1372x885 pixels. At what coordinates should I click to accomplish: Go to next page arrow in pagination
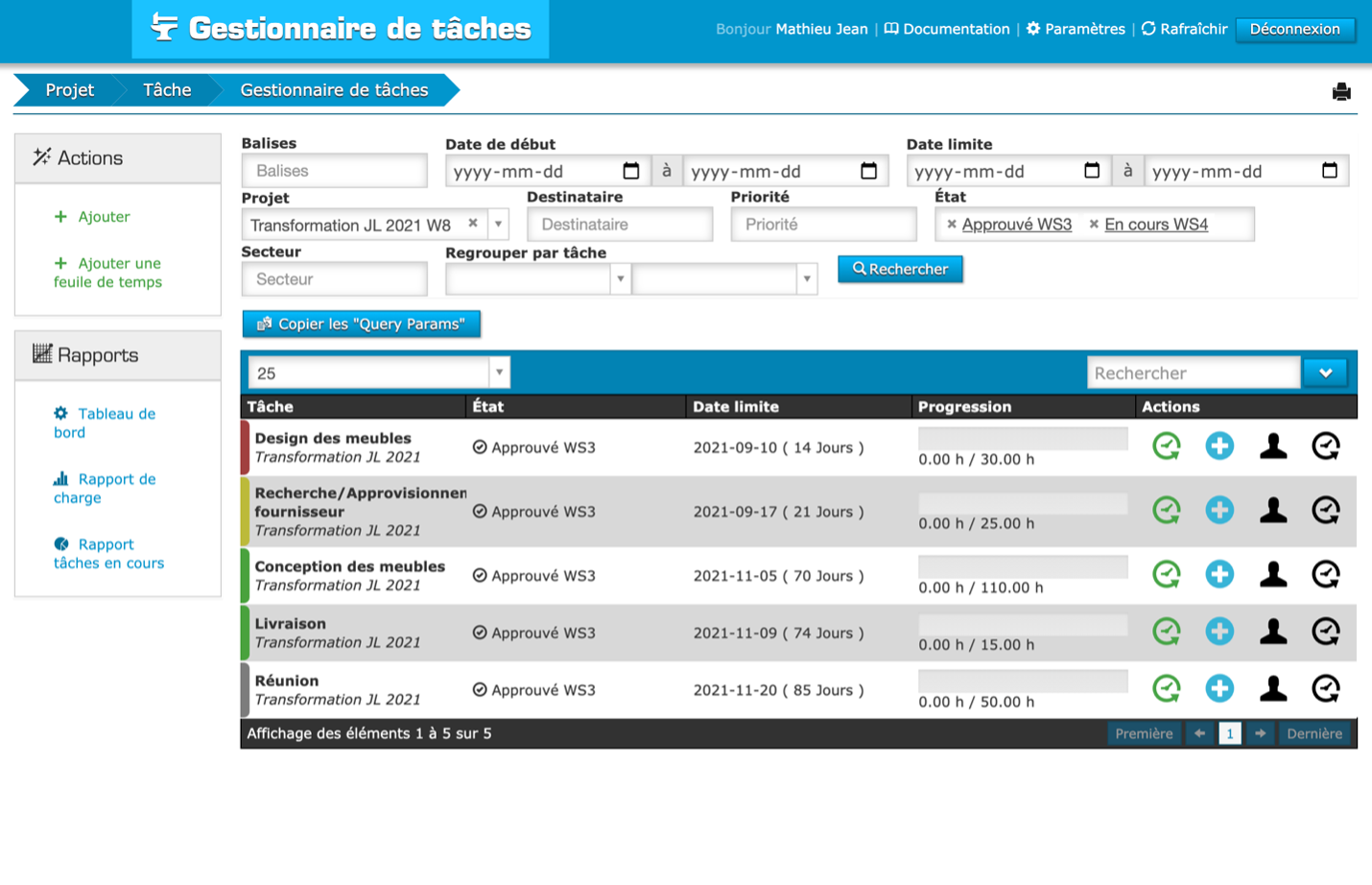click(x=1260, y=733)
